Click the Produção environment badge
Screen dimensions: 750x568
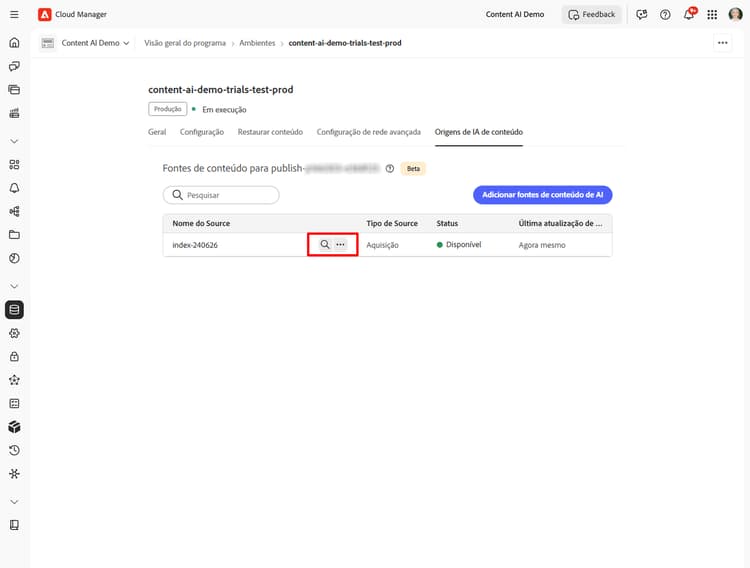point(167,109)
